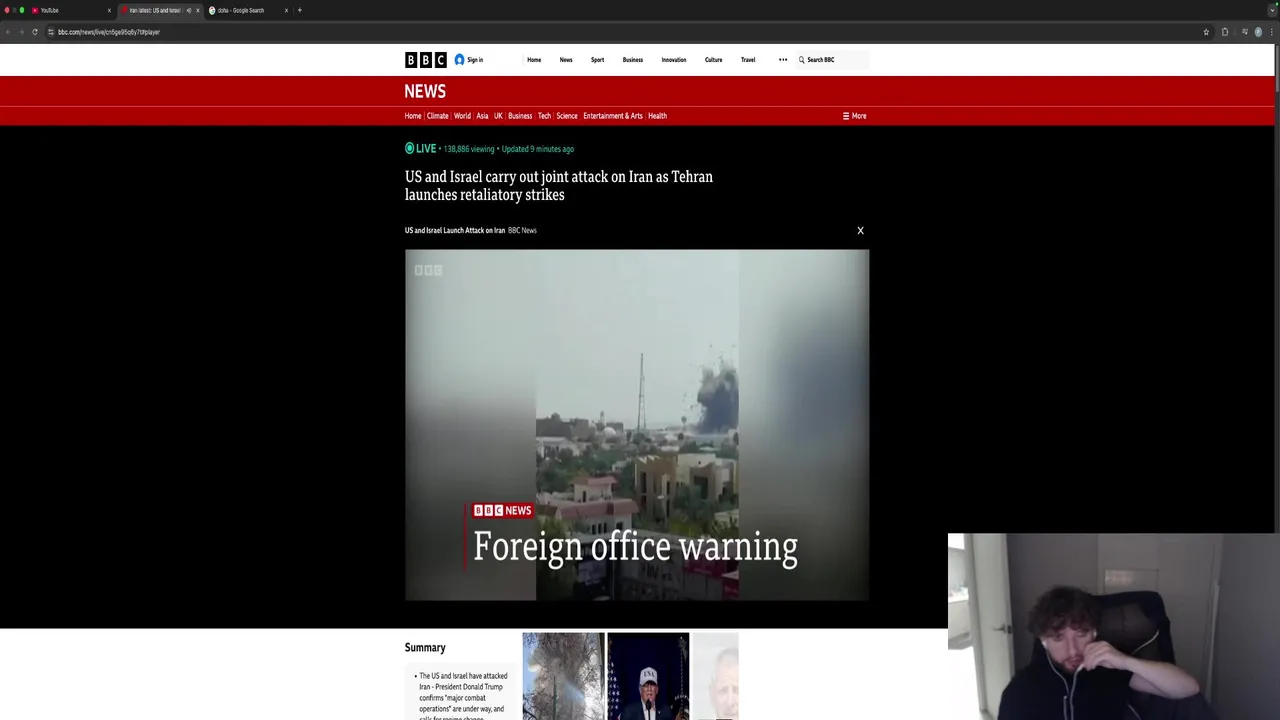
Task: Close the YouTube tab
Action: pyautogui.click(x=109, y=10)
